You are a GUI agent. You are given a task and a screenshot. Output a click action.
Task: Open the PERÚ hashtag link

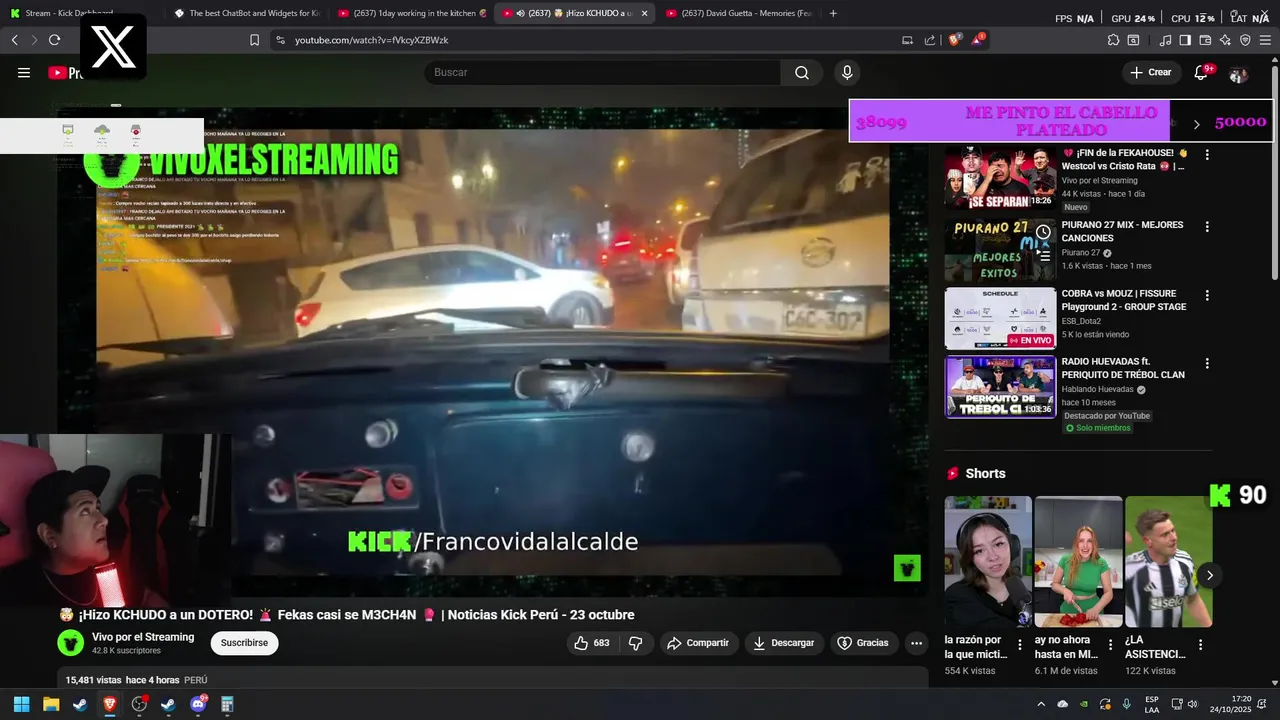[196, 680]
